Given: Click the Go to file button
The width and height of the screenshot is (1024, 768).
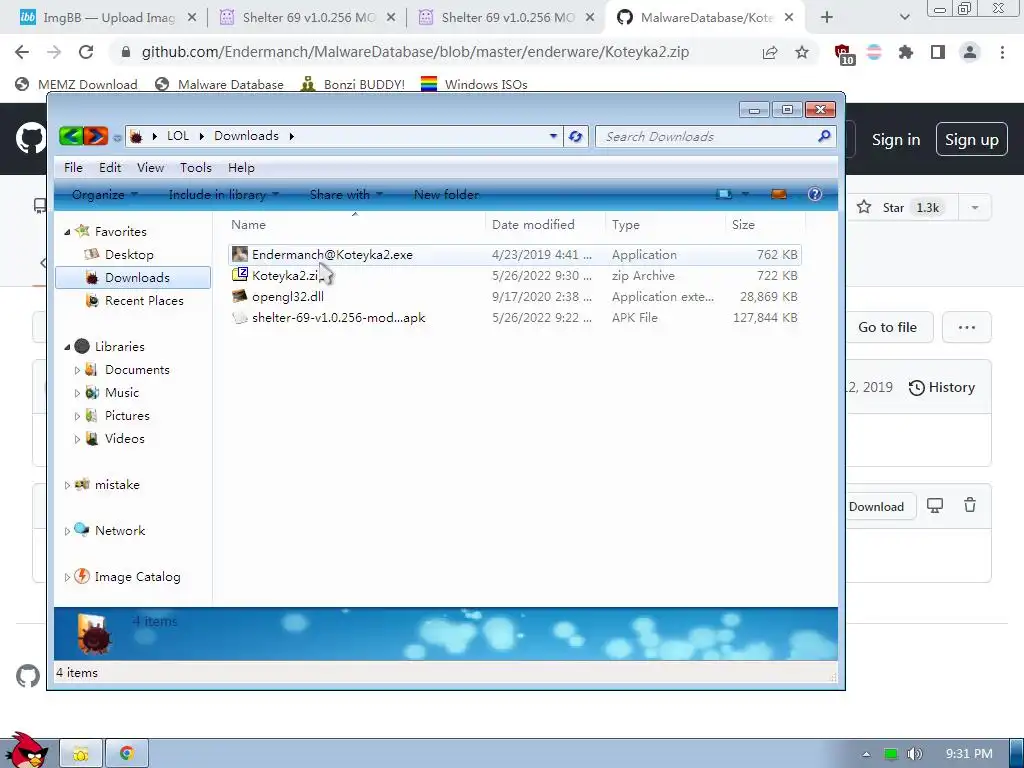Looking at the screenshot, I should click(887, 327).
